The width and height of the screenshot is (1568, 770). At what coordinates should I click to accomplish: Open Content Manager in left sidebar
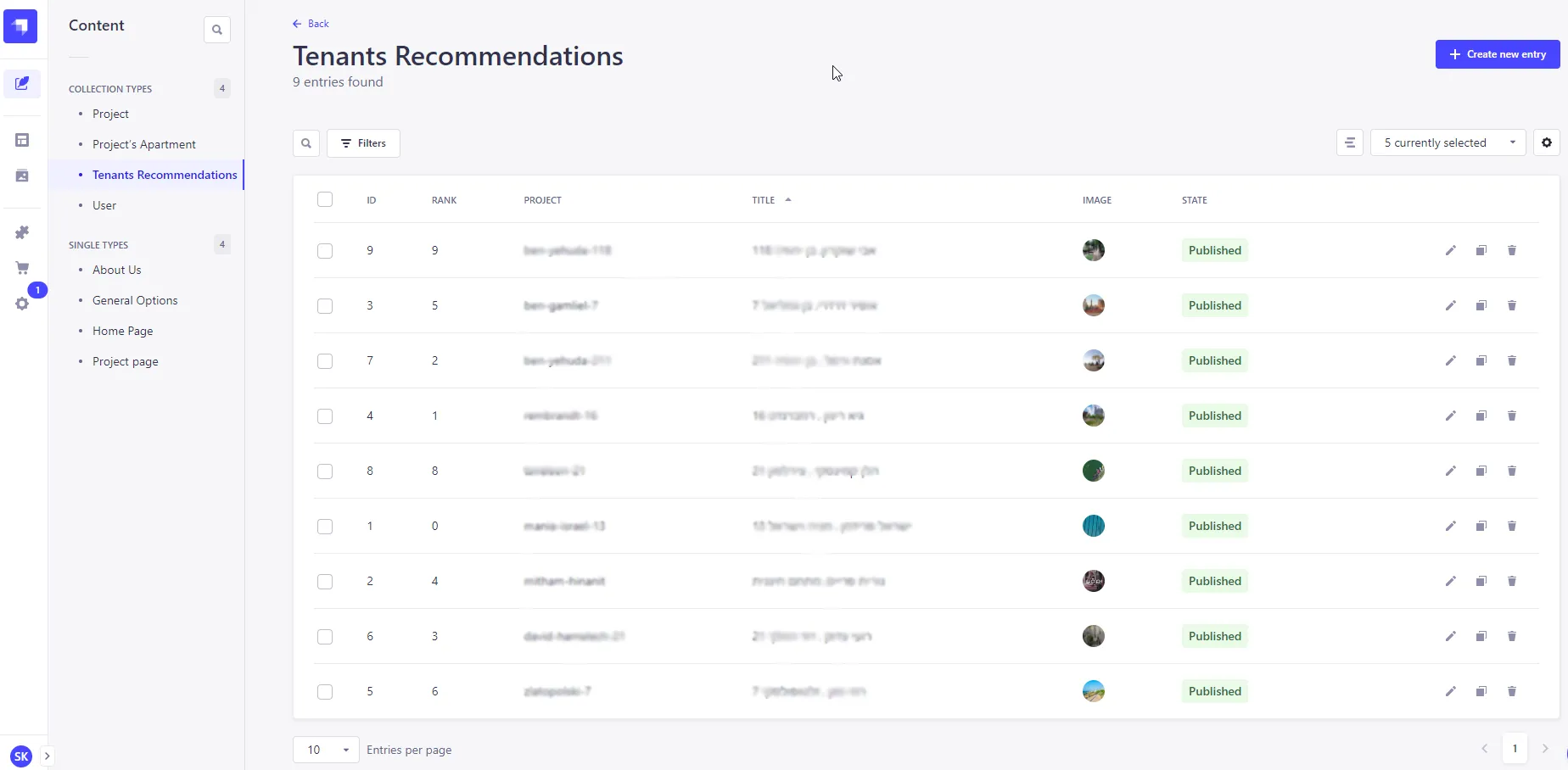[x=22, y=83]
